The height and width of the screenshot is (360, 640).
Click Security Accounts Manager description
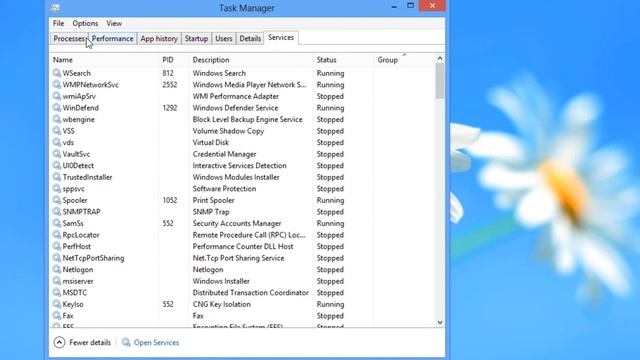point(237,223)
